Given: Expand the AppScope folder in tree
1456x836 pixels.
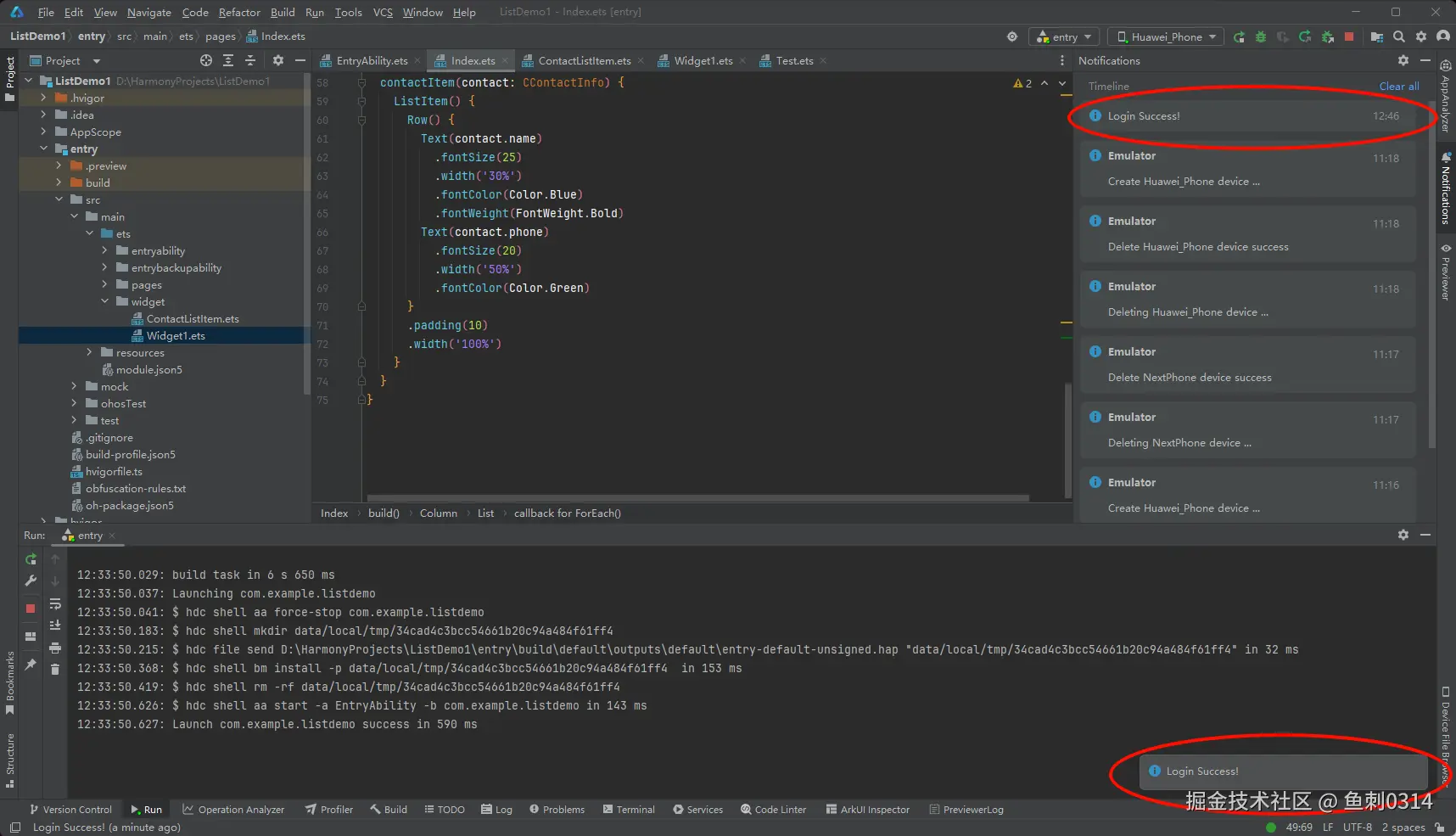Looking at the screenshot, I should click(x=44, y=132).
